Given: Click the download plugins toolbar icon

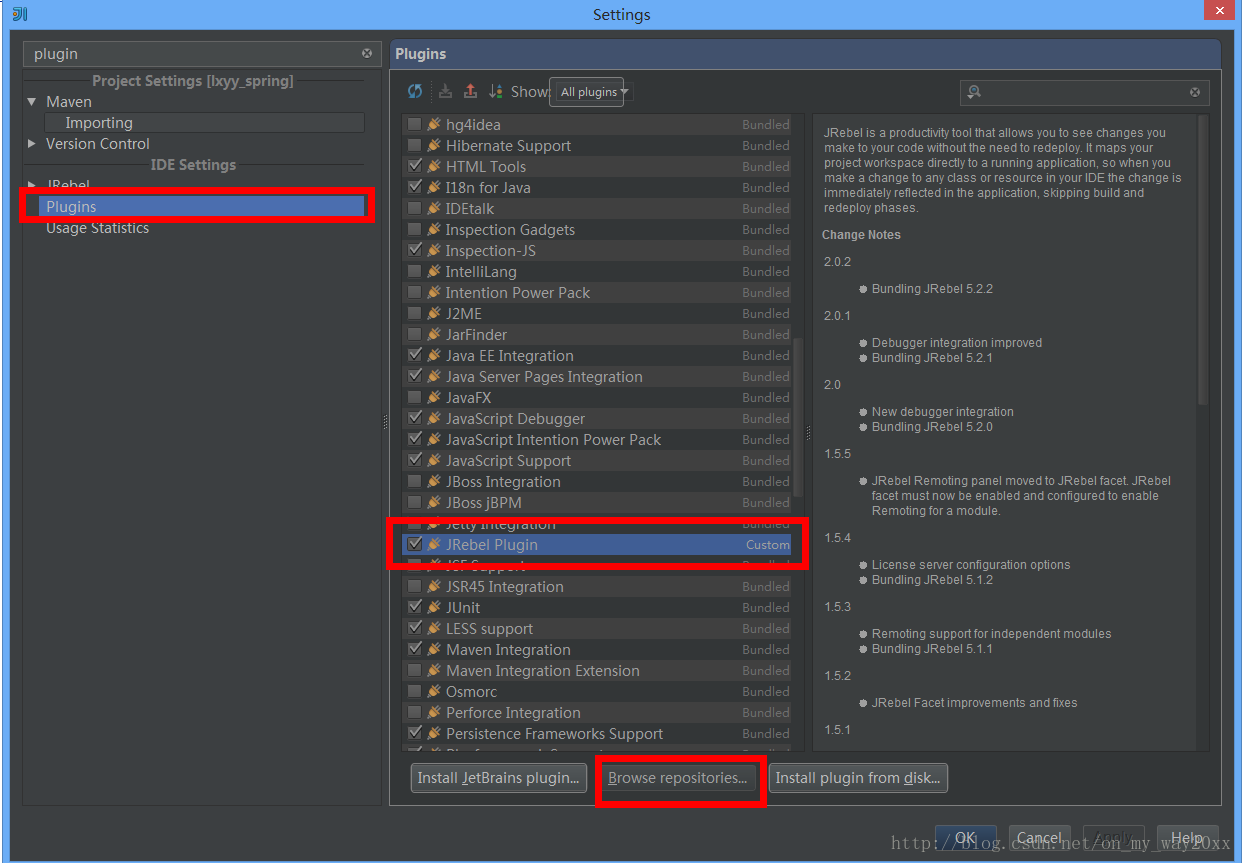Looking at the screenshot, I should pos(446,91).
